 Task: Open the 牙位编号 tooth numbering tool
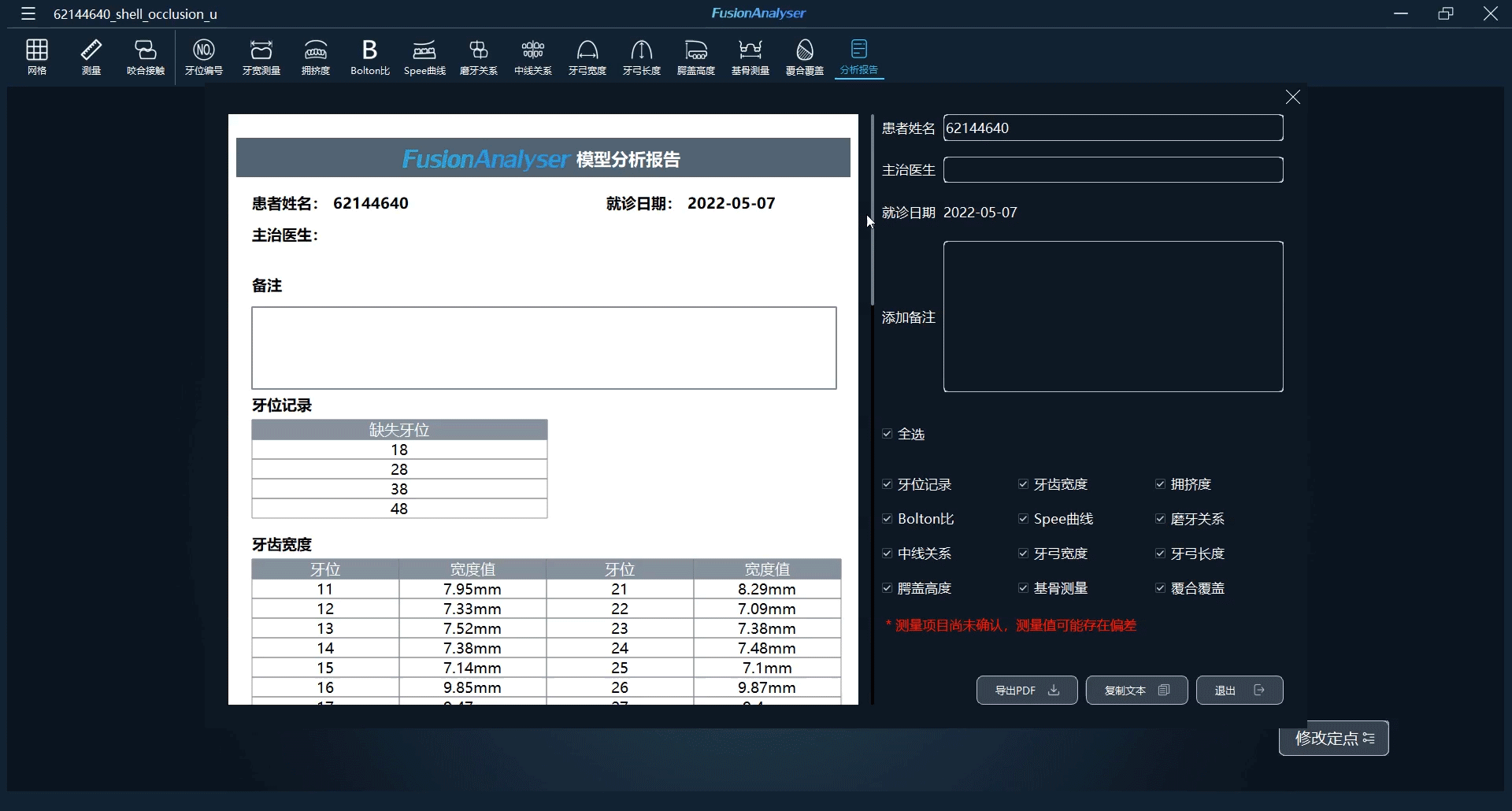pos(204,57)
